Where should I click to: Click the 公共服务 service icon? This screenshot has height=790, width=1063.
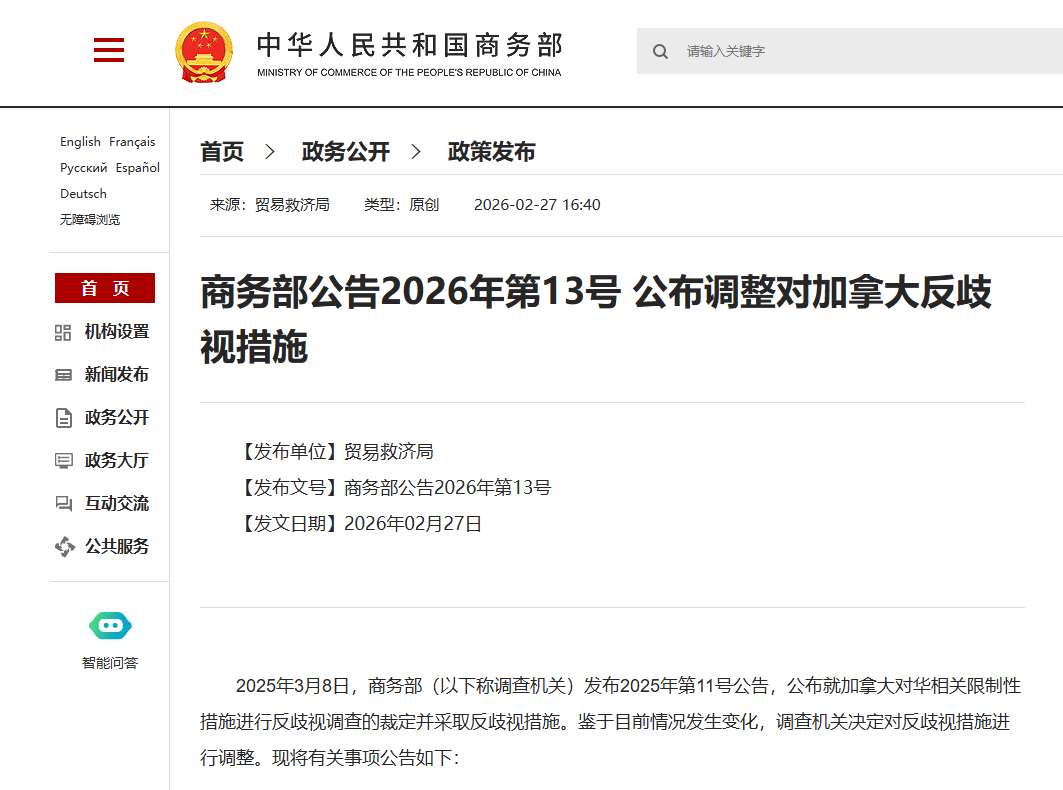[63, 547]
